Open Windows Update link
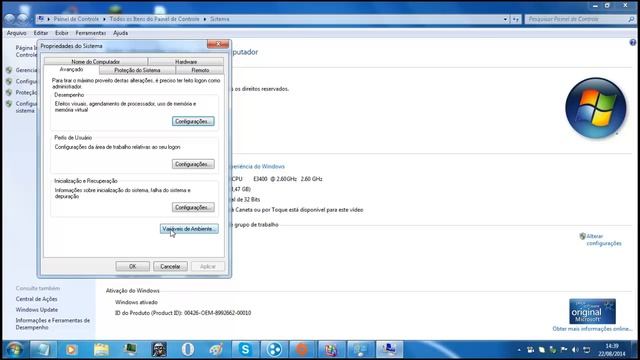640x360 pixels. click(x=37, y=310)
